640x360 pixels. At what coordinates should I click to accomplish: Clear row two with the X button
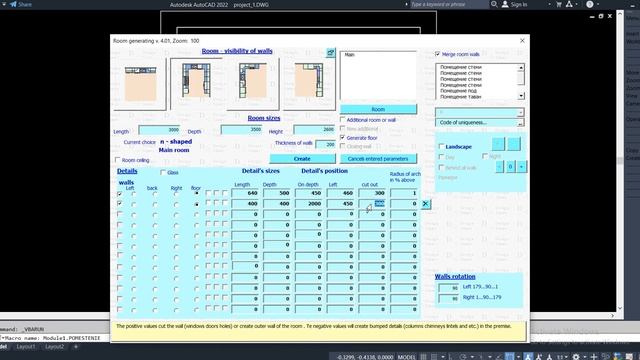(425, 204)
